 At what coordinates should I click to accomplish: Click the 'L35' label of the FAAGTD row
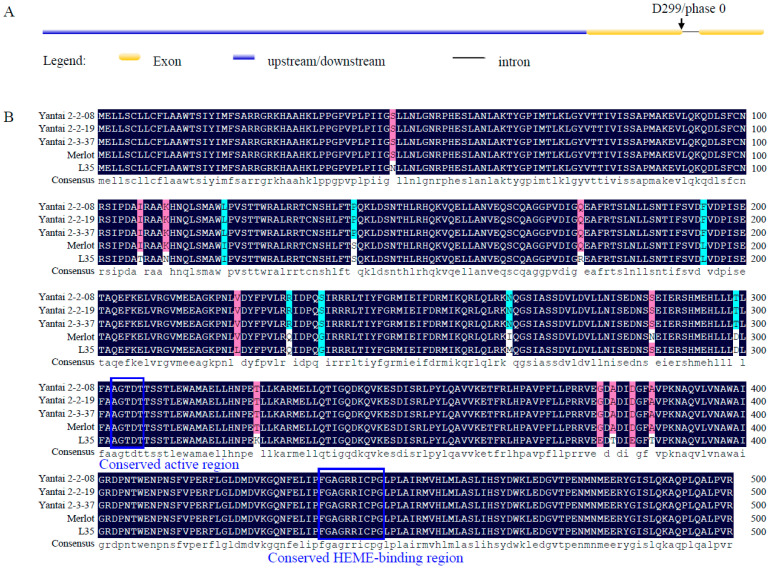point(86,440)
